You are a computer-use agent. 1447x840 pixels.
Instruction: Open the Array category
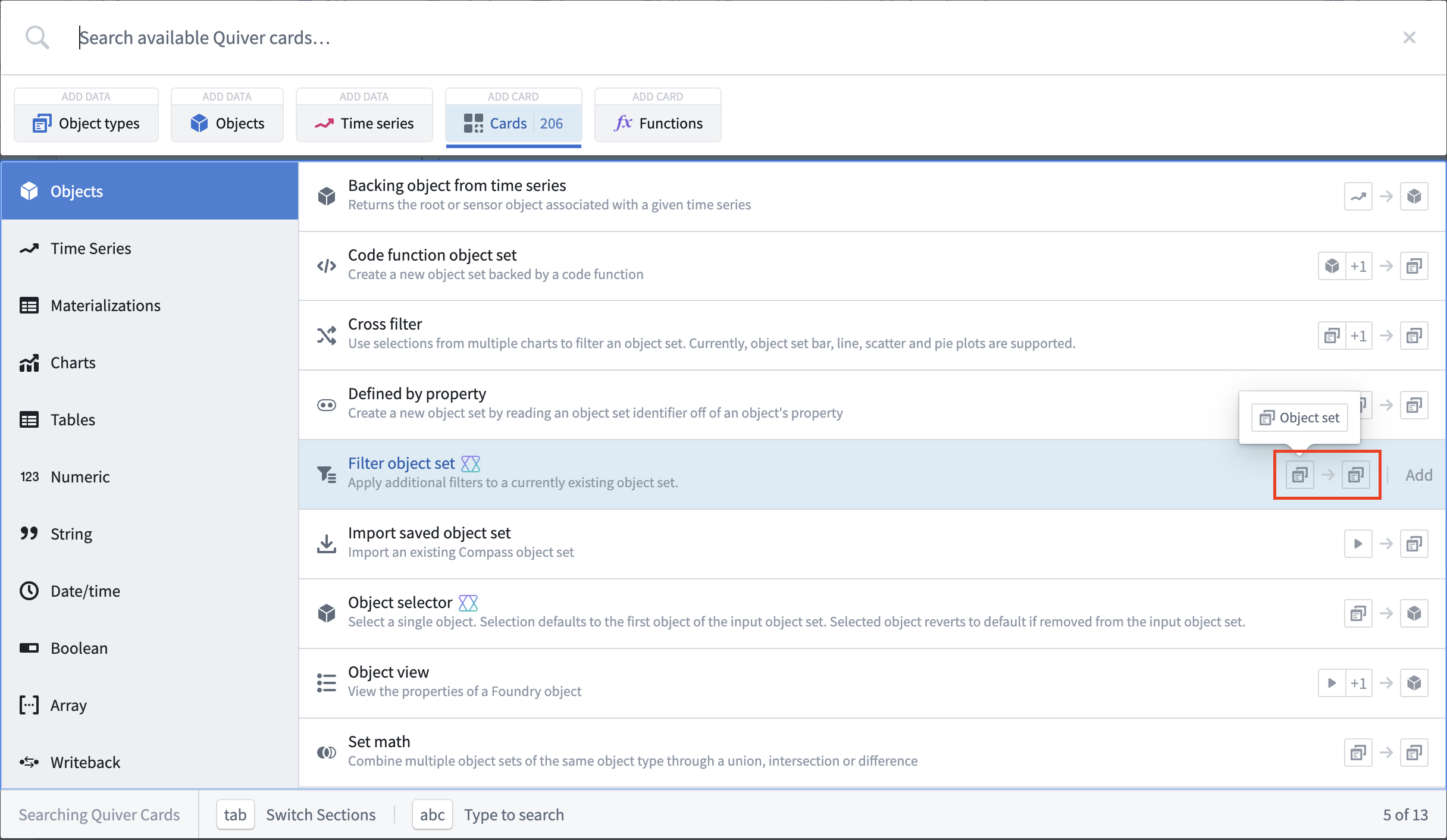click(x=150, y=705)
